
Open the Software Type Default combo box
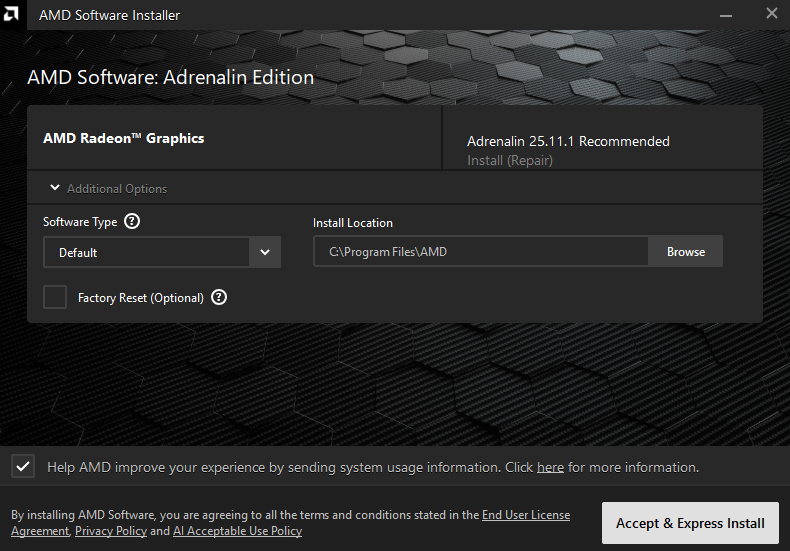pos(146,253)
